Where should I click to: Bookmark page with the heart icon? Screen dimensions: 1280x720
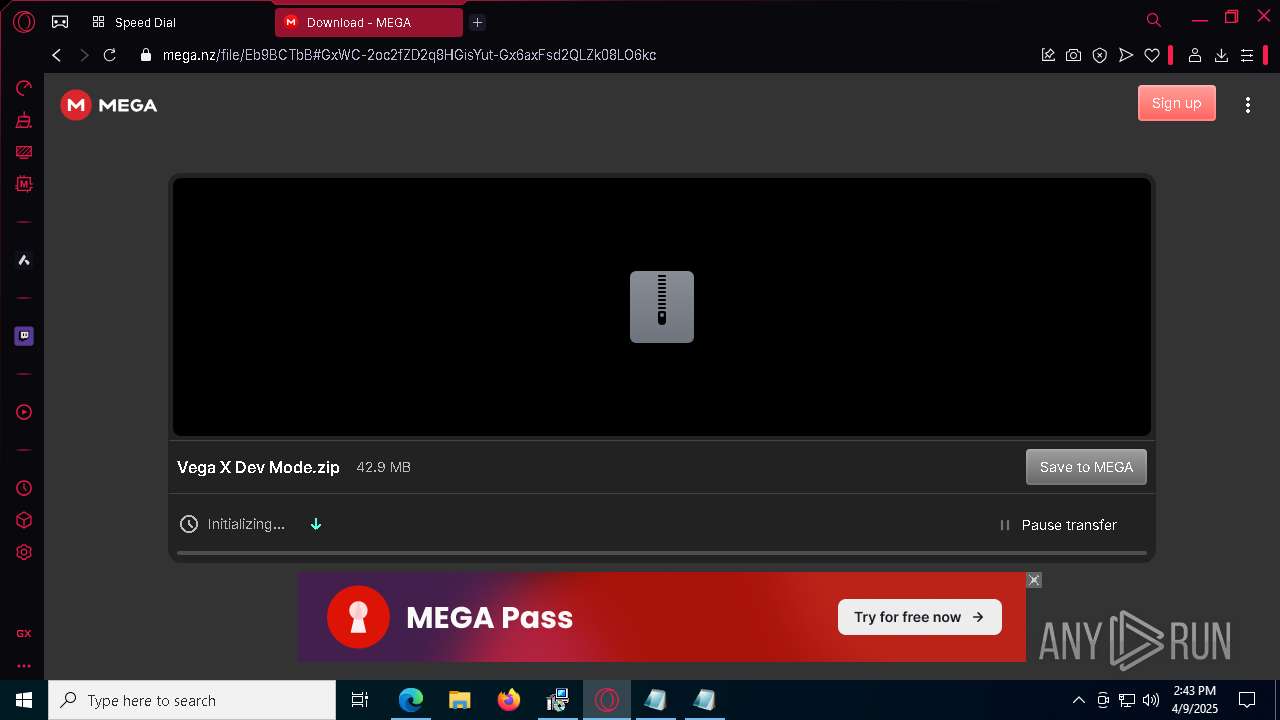point(1152,55)
